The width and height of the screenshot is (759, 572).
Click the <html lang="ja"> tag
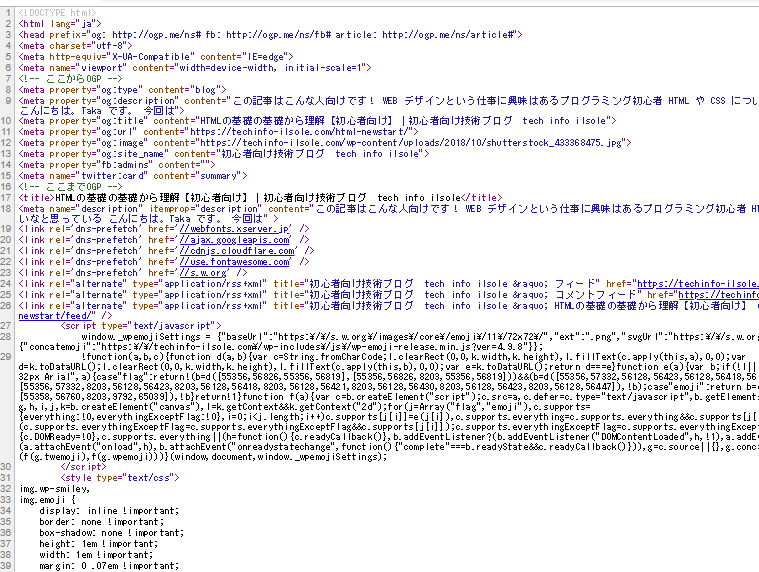tap(60, 24)
